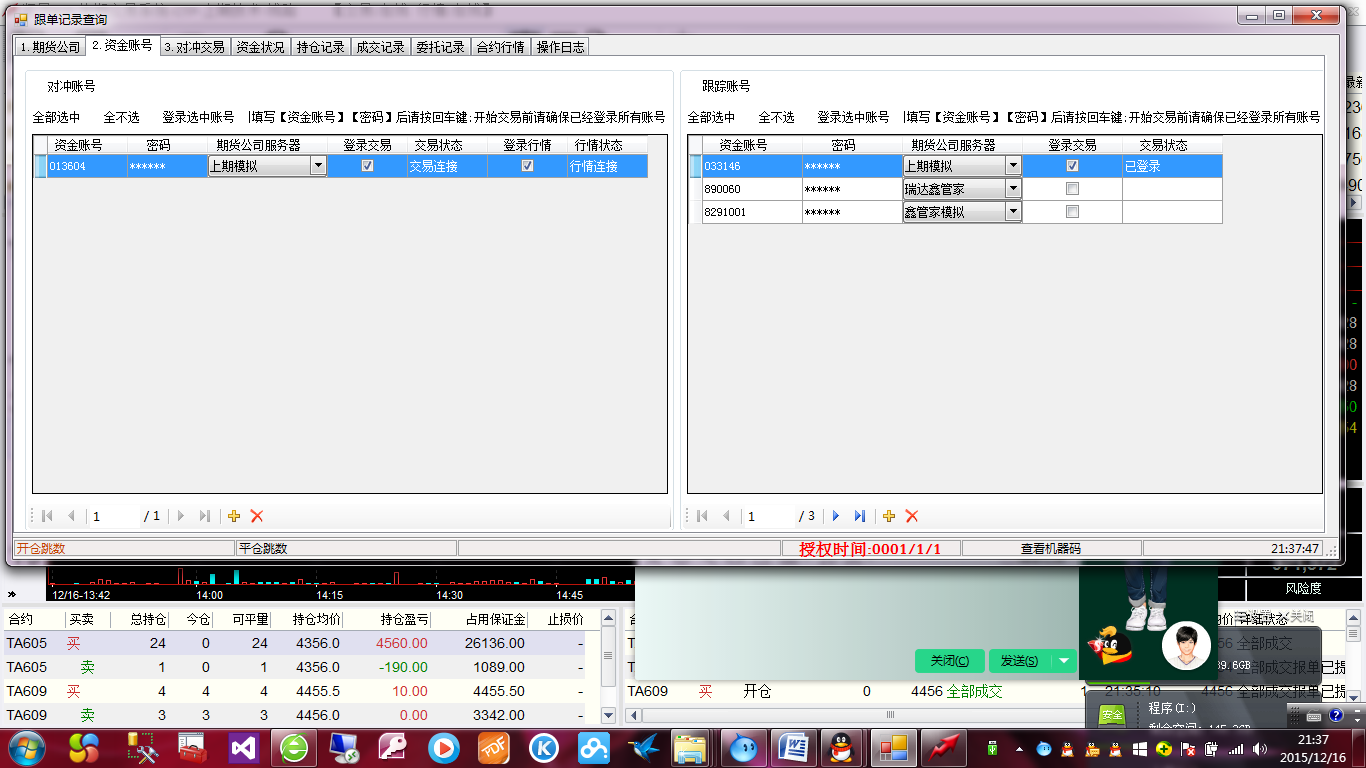Click 全部选中 in 对冲账号 panel
1366x768 pixels.
point(56,117)
